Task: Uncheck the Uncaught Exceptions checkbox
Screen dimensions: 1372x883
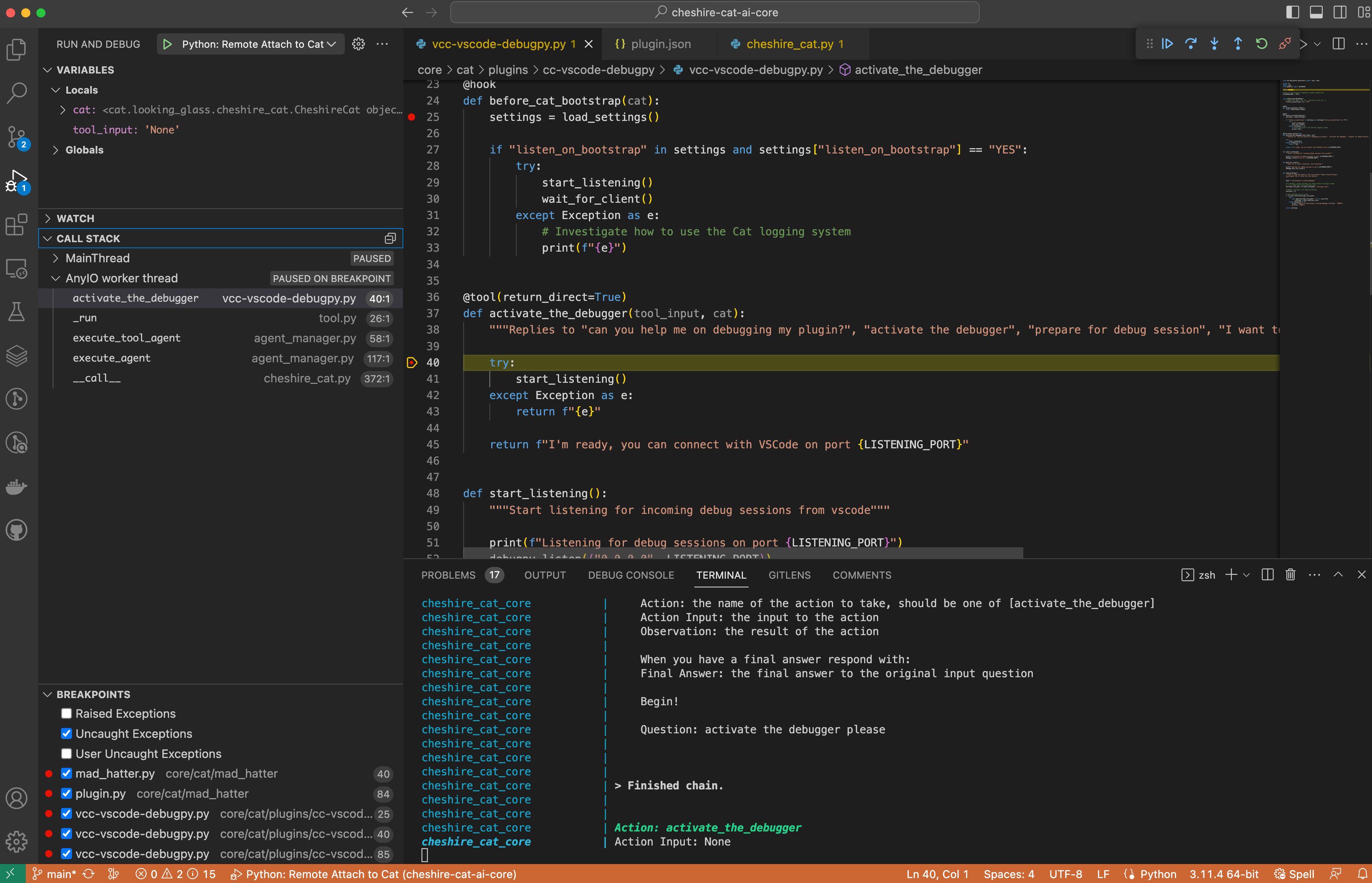Action: click(66, 733)
